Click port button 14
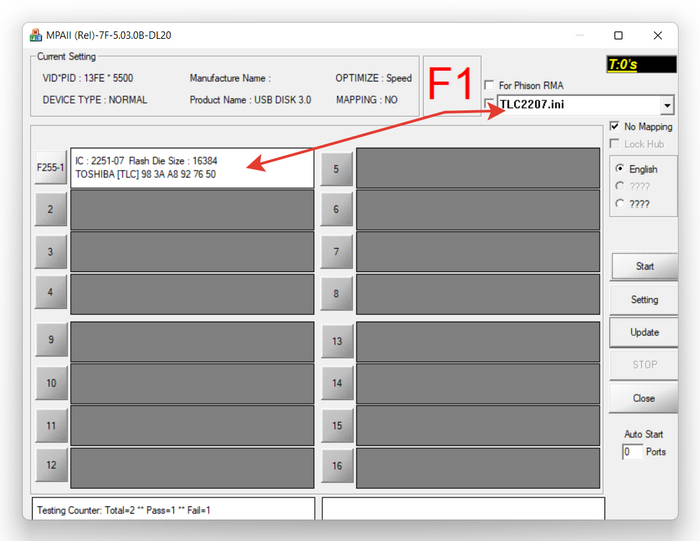This screenshot has width=700, height=541. click(x=337, y=383)
